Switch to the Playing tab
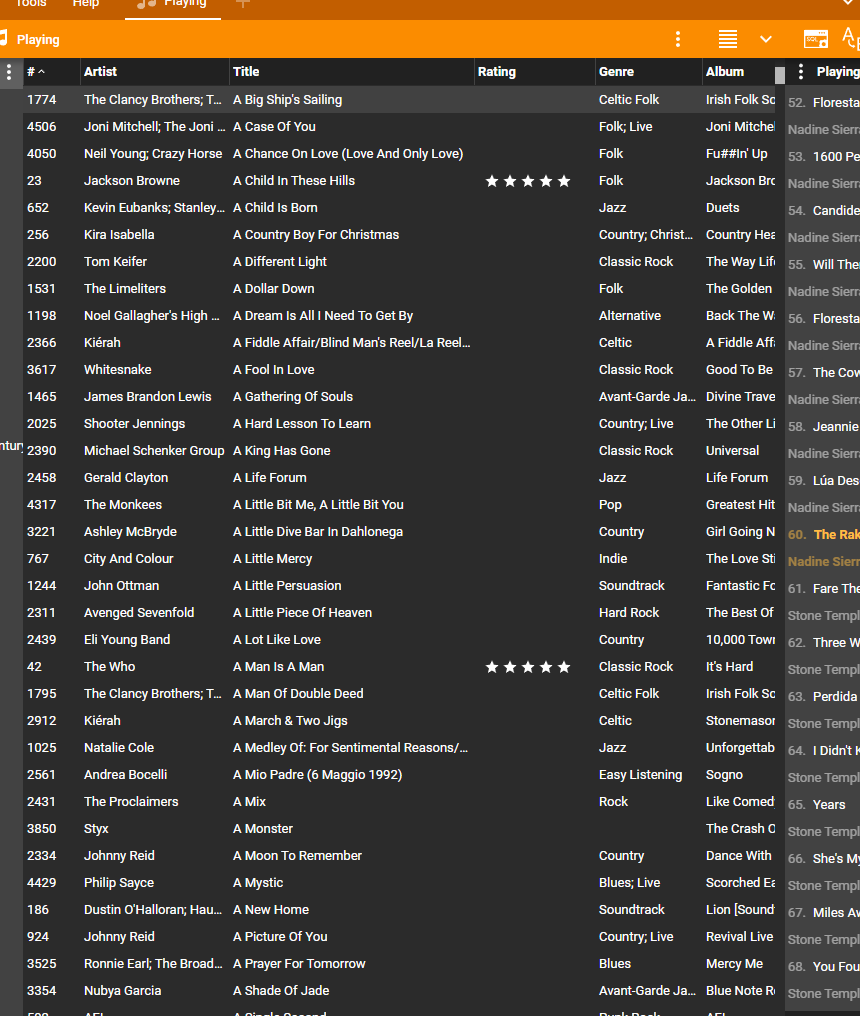This screenshot has height=1016, width=860. [x=175, y=4]
